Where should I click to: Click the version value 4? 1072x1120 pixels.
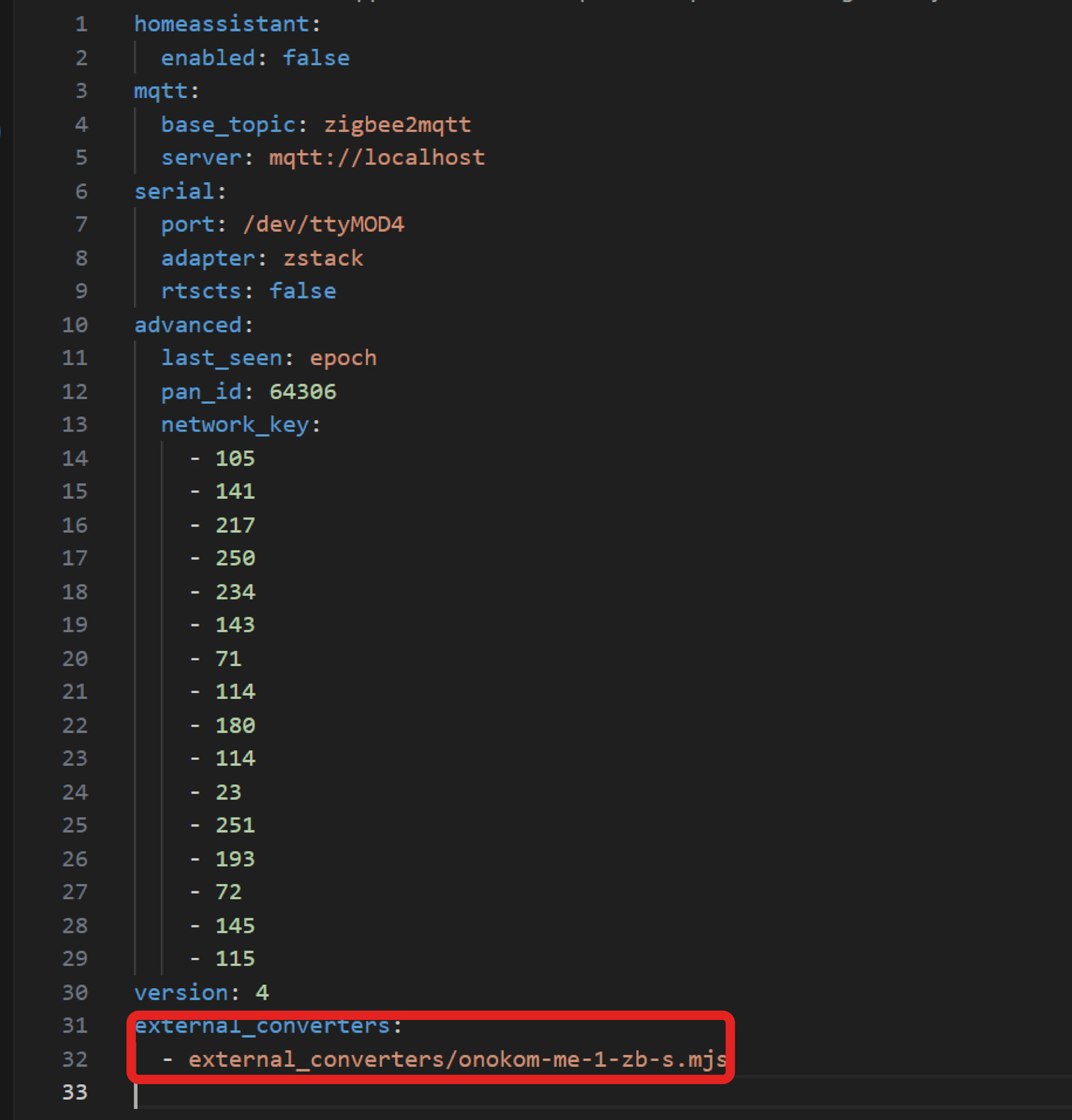point(261,992)
